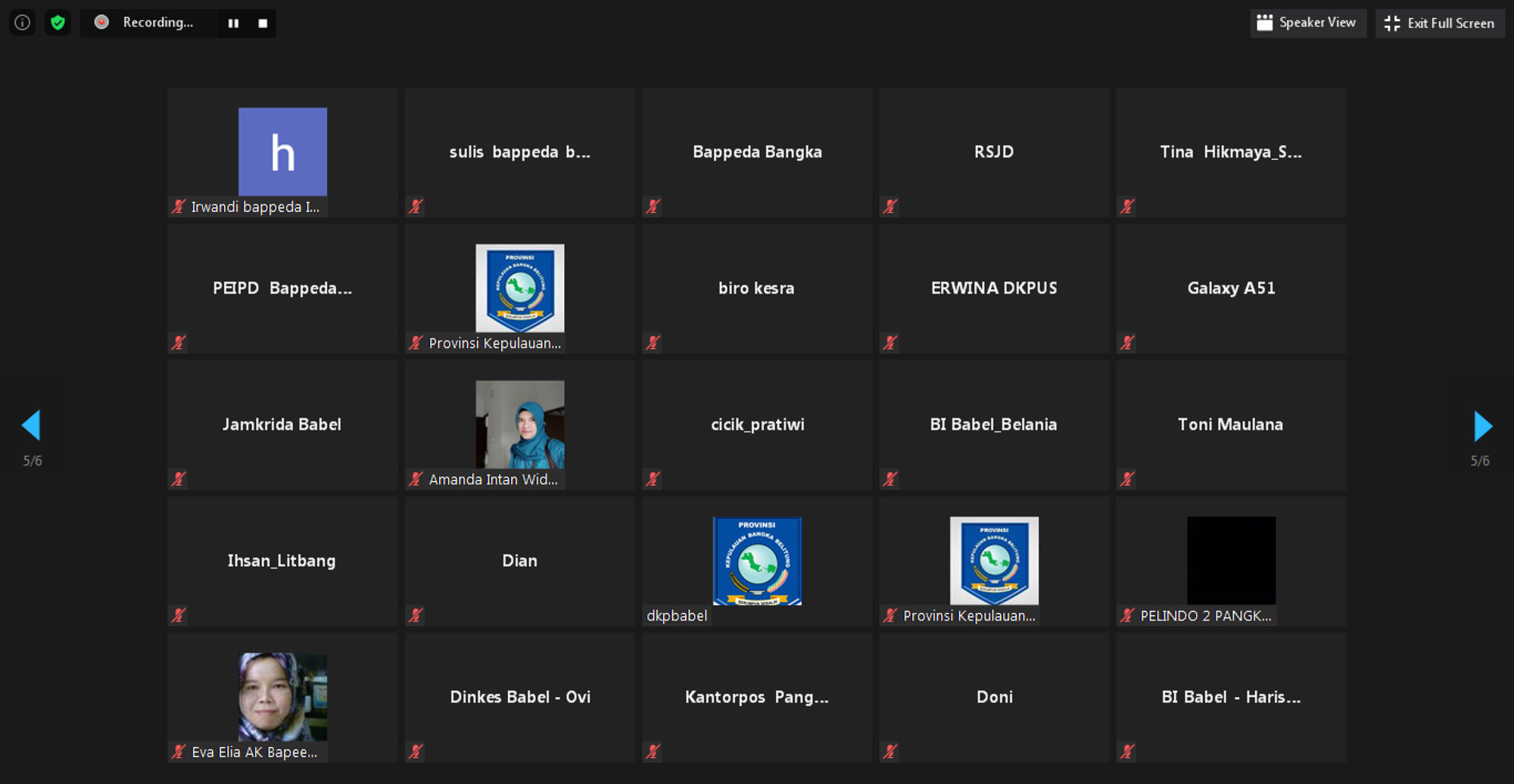Select Irwandi bappeda purple 'h' avatar
1514x784 pixels.
pyautogui.click(x=282, y=151)
